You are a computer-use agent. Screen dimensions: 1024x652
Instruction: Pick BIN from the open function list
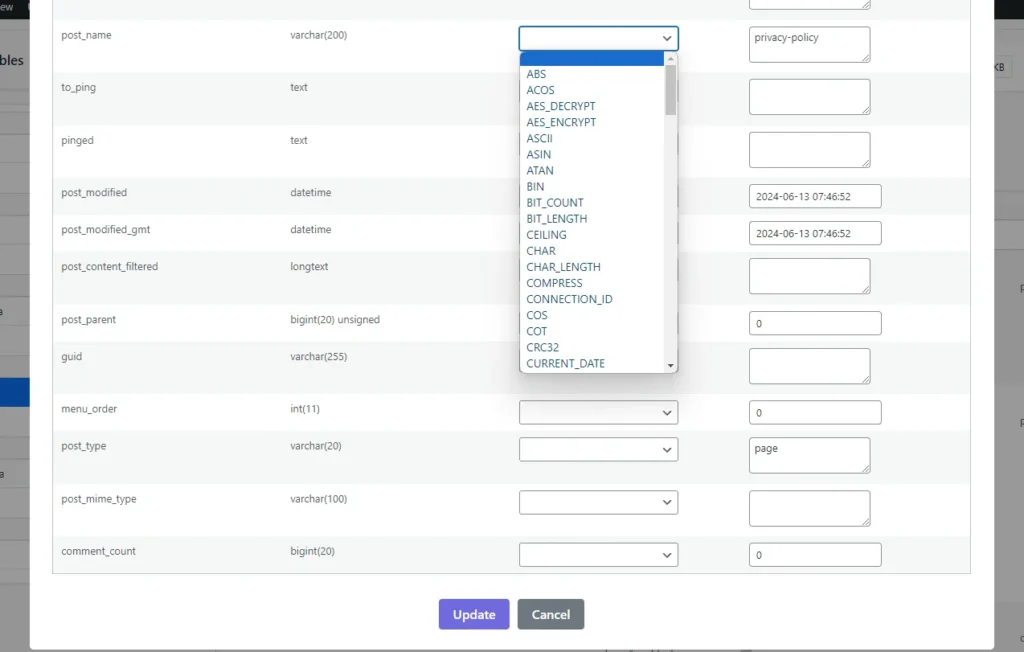[534, 186]
